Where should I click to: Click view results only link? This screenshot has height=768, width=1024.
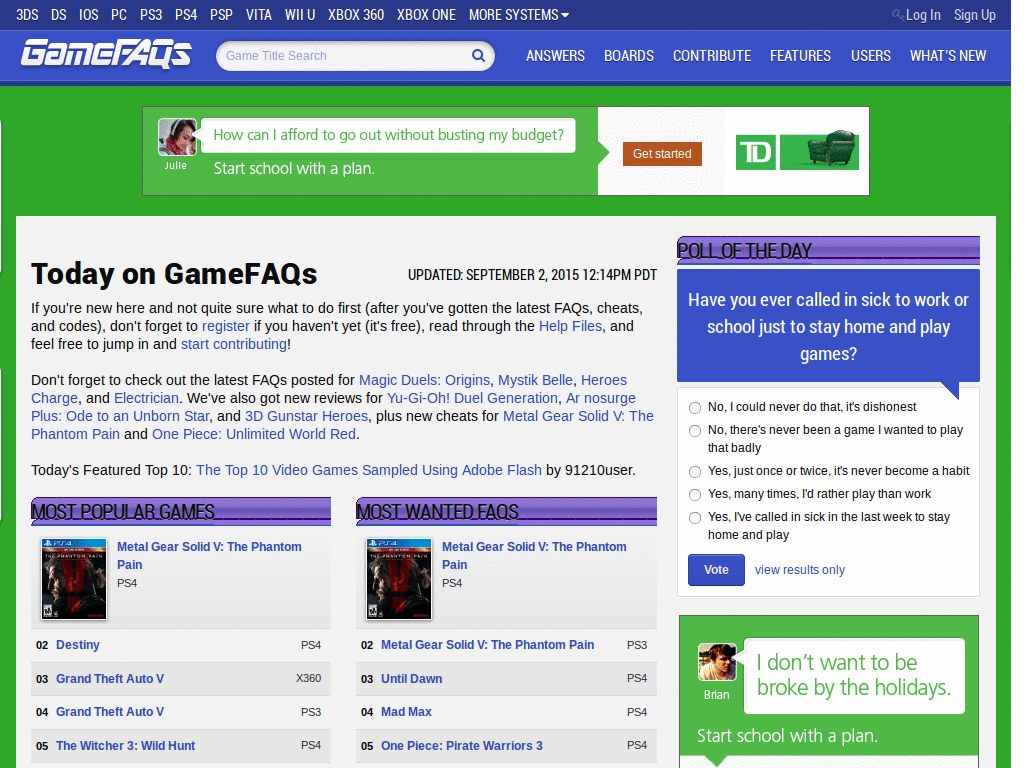coord(799,569)
